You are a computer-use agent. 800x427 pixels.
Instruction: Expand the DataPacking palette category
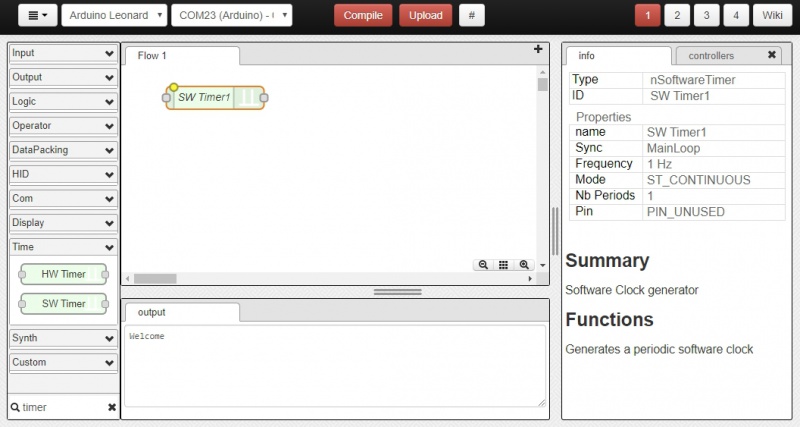click(63, 150)
